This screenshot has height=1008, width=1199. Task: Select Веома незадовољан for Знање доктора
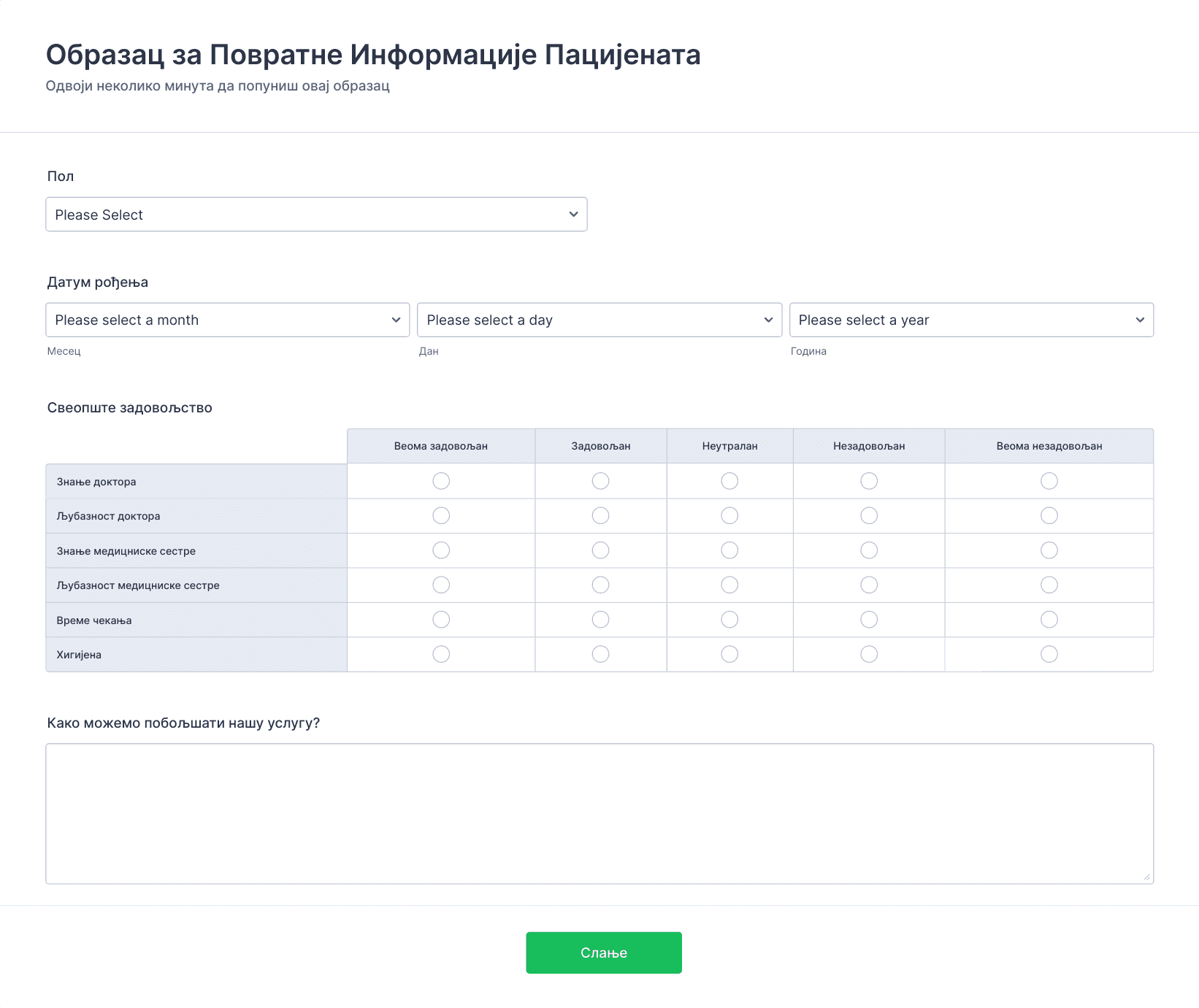coord(1049,481)
